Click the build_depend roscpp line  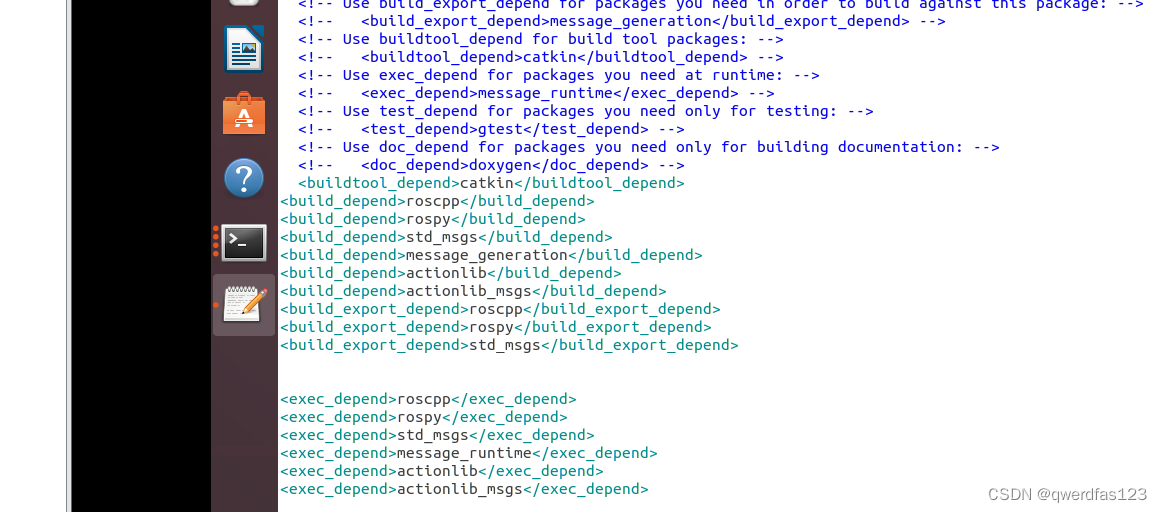(437, 201)
